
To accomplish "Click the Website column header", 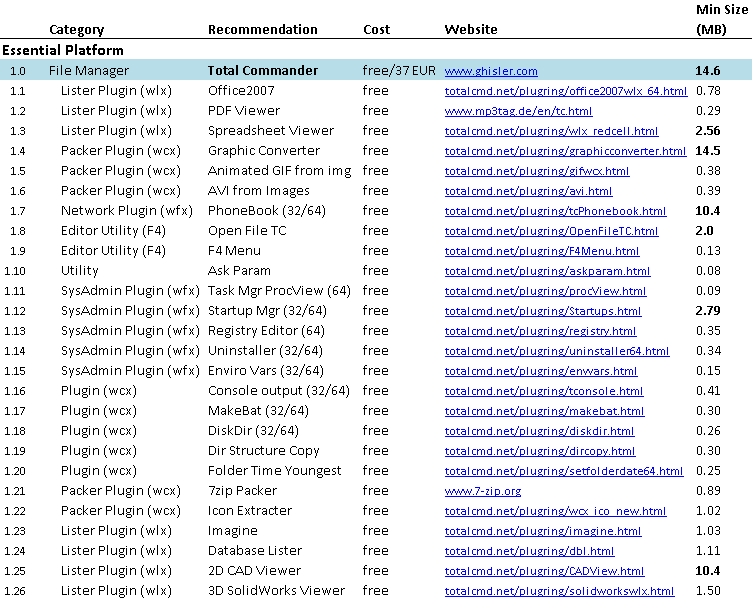I will point(471,30).
